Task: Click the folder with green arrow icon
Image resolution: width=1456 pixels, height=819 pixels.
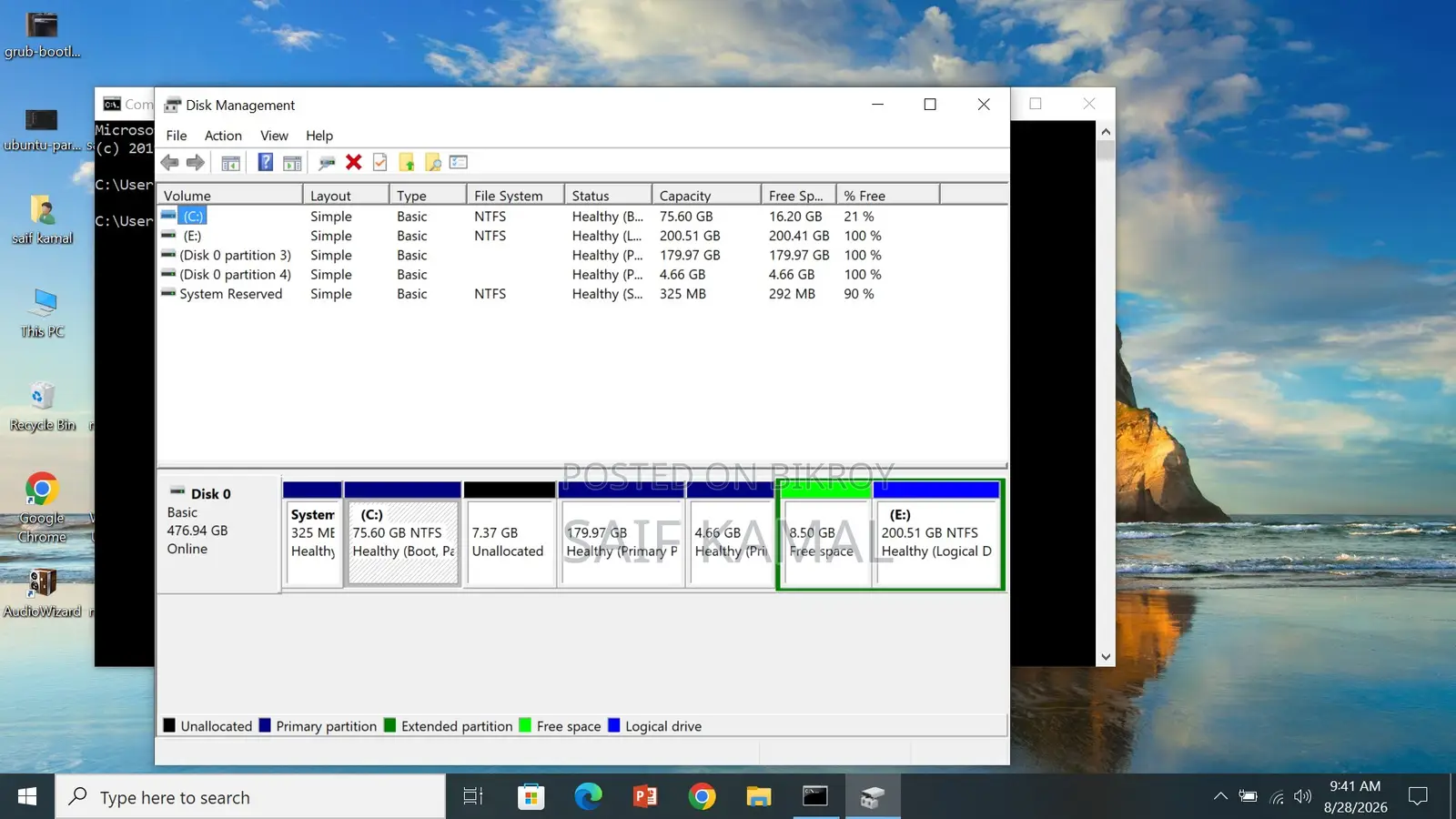Action: coord(407,163)
